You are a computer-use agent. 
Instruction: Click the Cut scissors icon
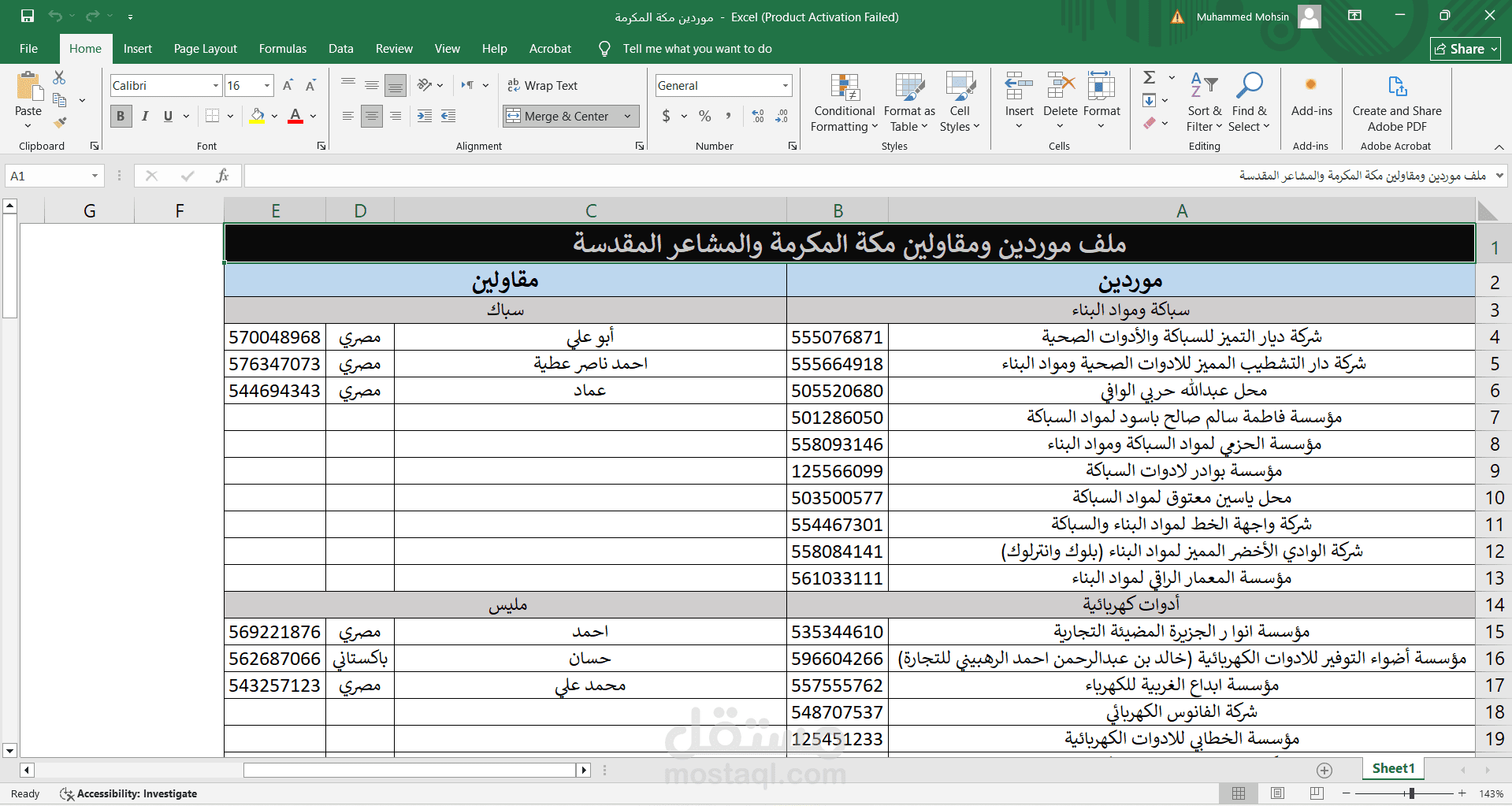tap(59, 77)
